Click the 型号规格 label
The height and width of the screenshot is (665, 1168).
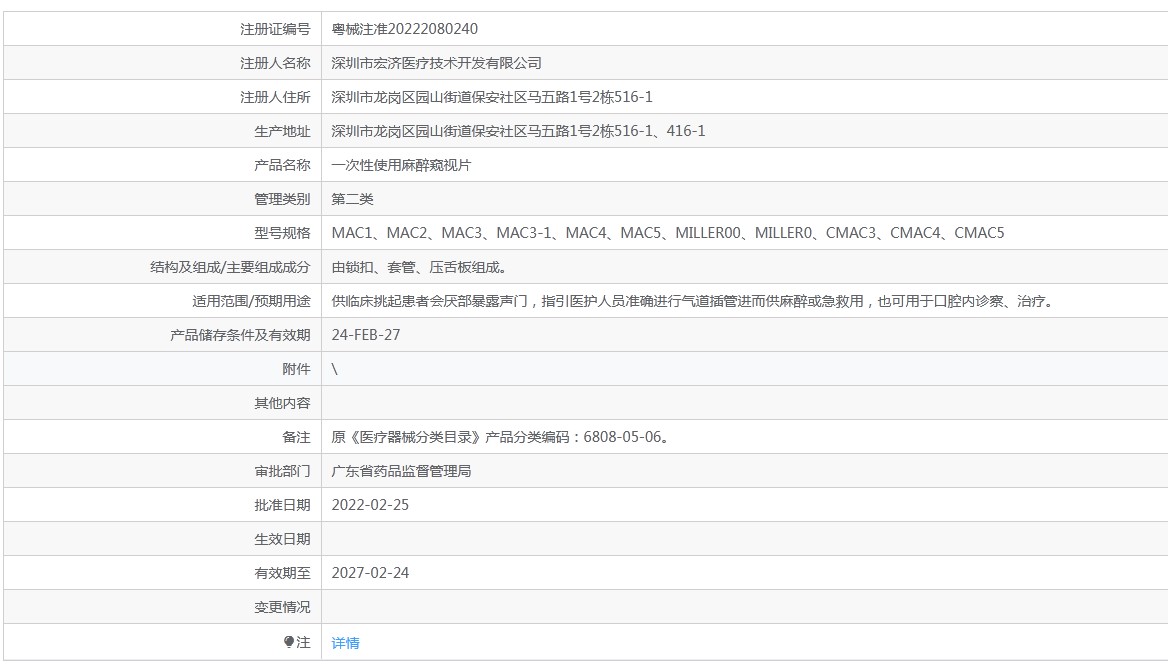coord(282,233)
